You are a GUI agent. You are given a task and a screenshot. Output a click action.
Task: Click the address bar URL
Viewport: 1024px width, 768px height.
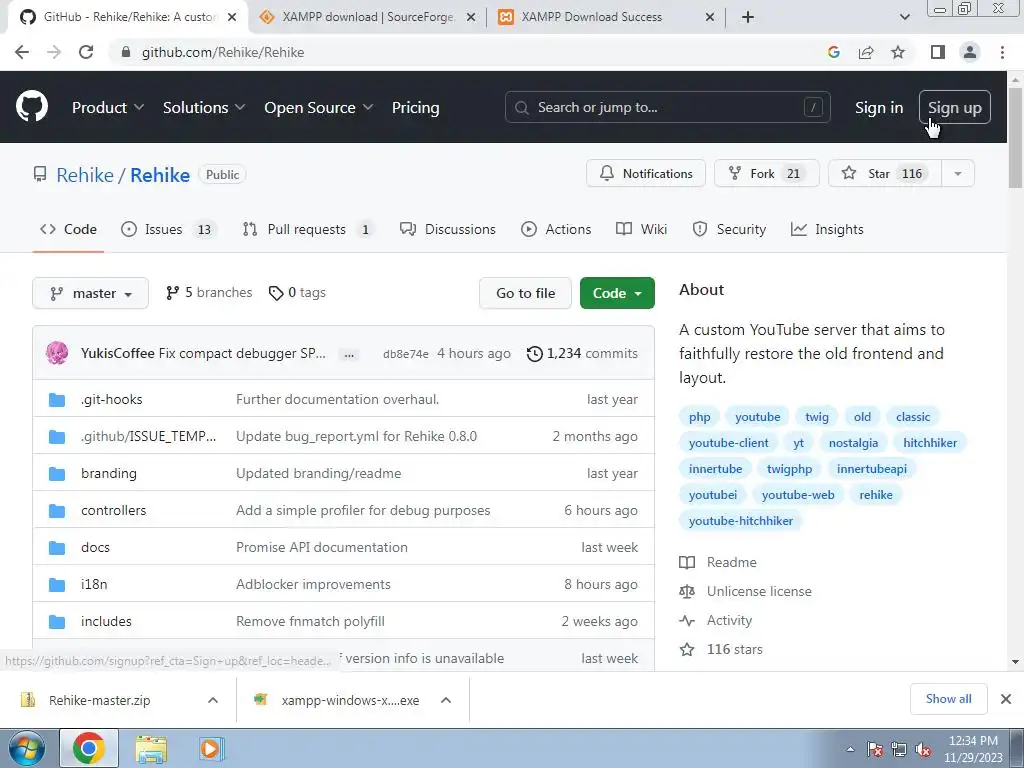pyautogui.click(x=223, y=52)
